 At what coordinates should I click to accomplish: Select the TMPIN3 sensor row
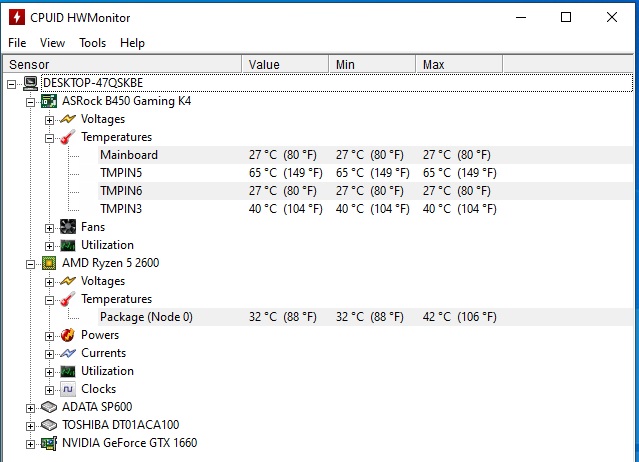click(x=366, y=209)
